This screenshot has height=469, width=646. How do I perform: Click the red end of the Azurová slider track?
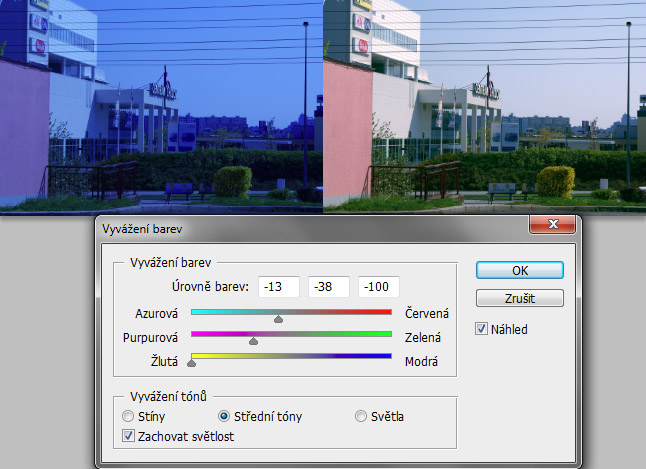(387, 312)
